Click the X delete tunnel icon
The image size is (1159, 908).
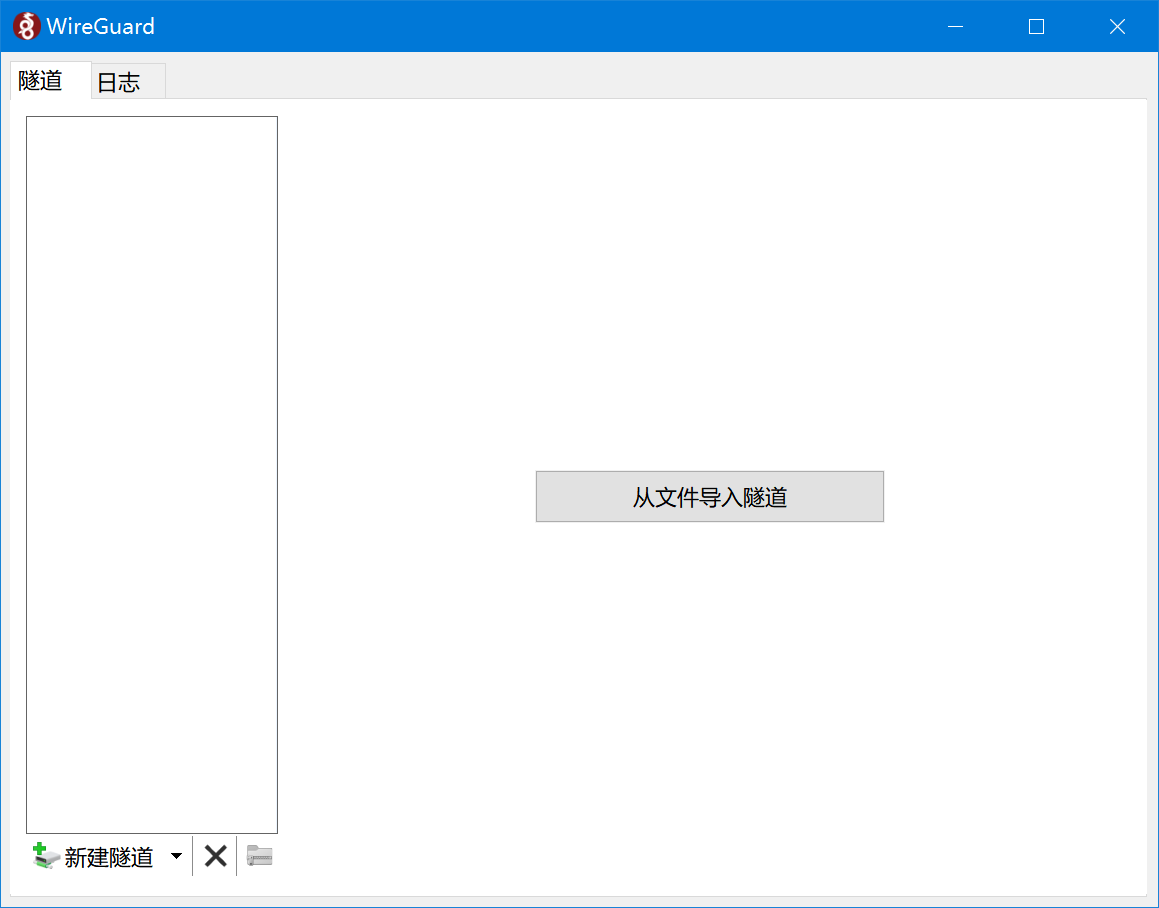pyautogui.click(x=215, y=856)
